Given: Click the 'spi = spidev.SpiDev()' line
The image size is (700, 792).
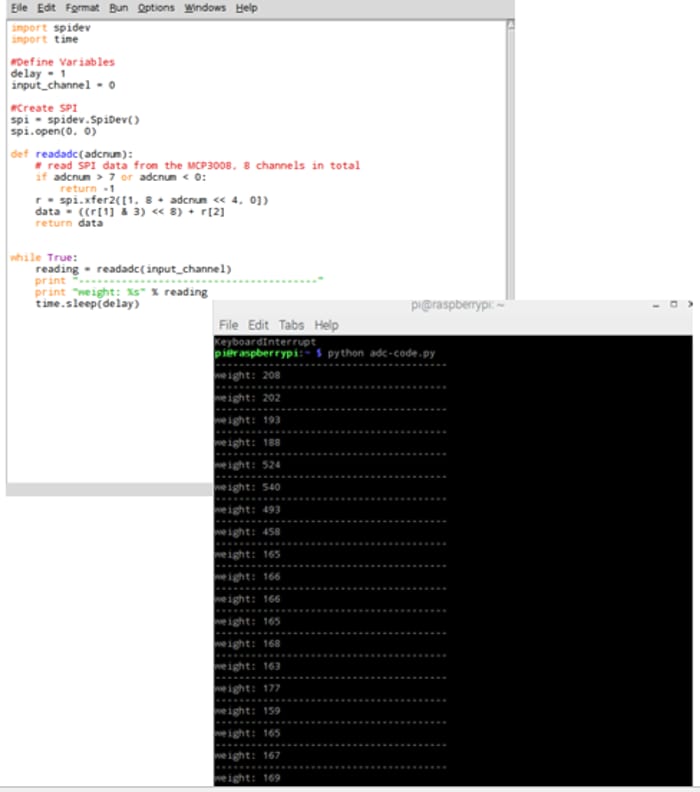Looking at the screenshot, I should pyautogui.click(x=75, y=120).
